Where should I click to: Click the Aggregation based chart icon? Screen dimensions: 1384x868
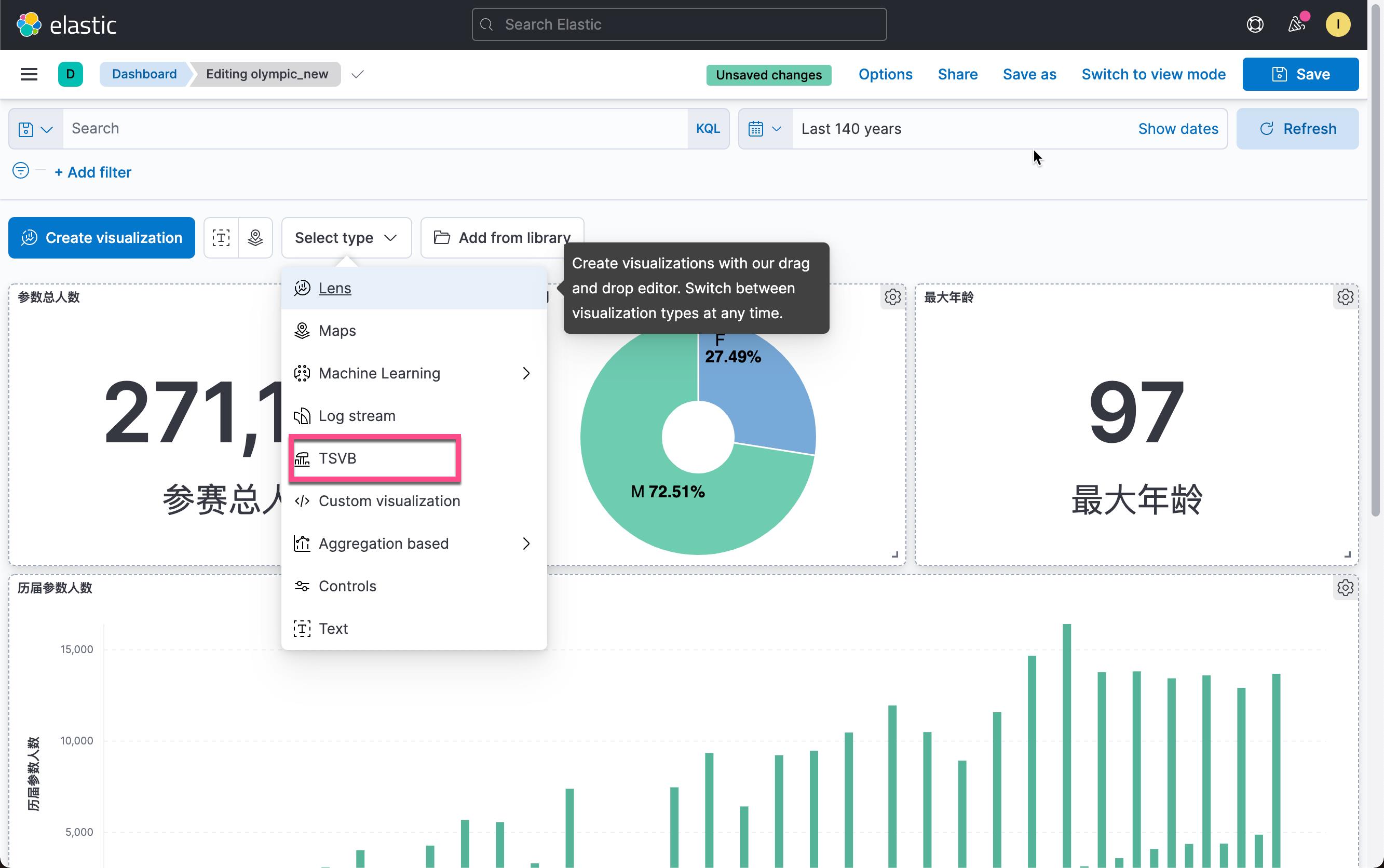[302, 543]
